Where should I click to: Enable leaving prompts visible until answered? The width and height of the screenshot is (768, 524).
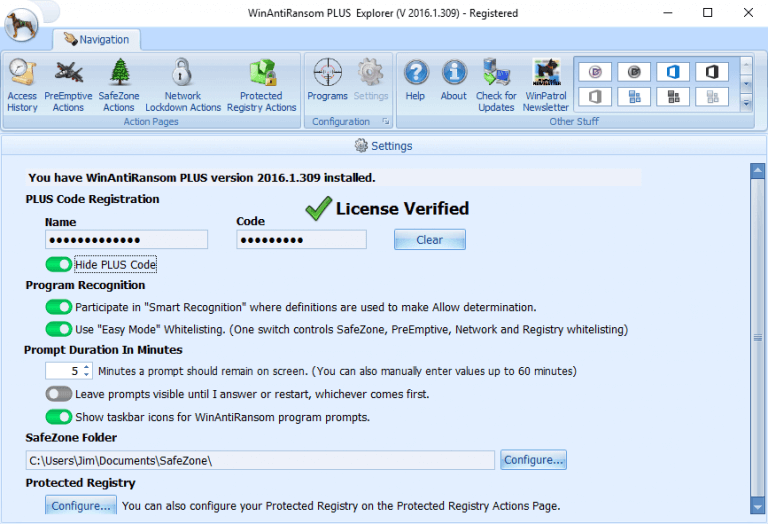(59, 394)
